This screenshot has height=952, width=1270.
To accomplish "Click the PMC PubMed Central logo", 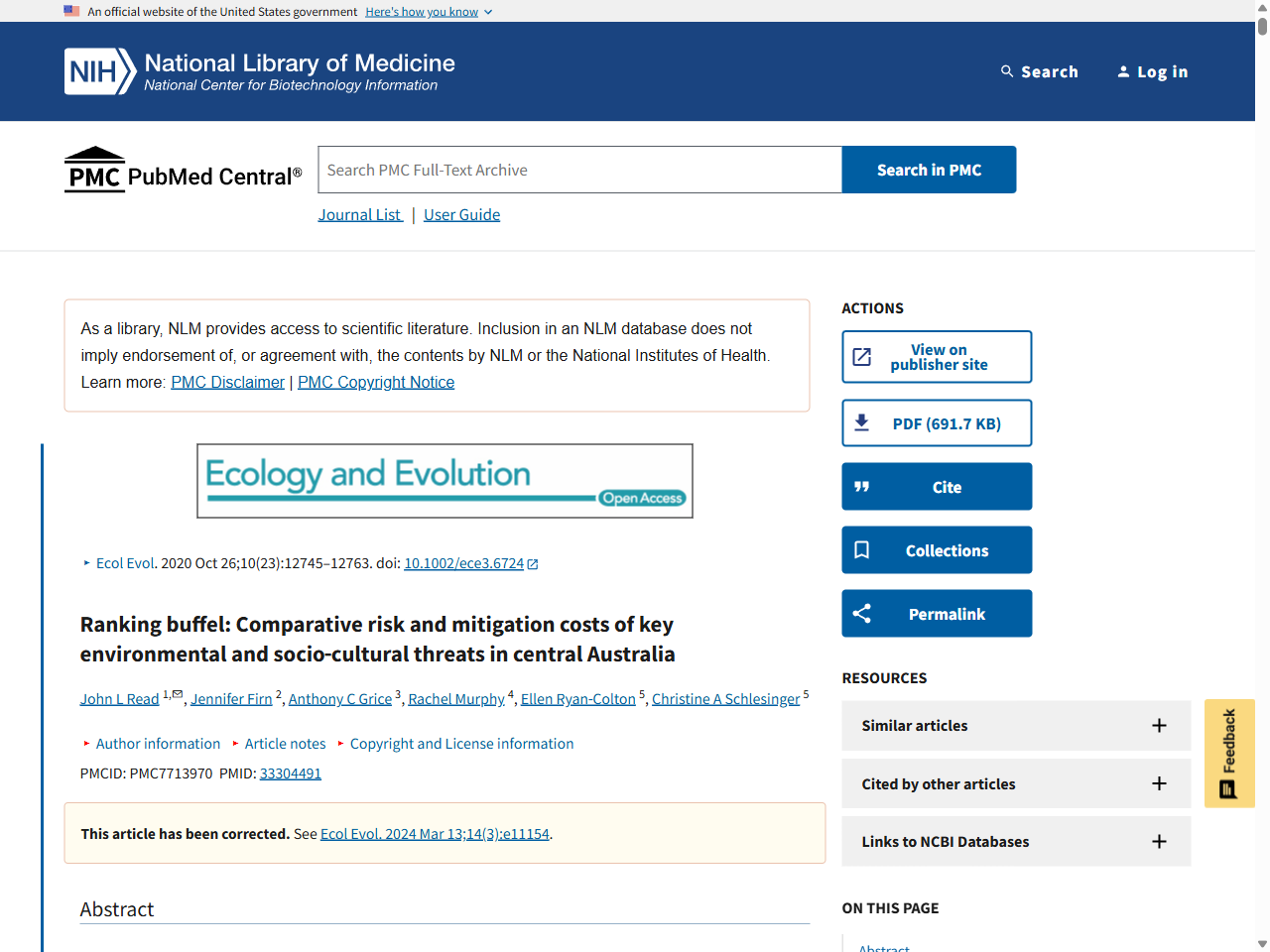I will coord(183,169).
